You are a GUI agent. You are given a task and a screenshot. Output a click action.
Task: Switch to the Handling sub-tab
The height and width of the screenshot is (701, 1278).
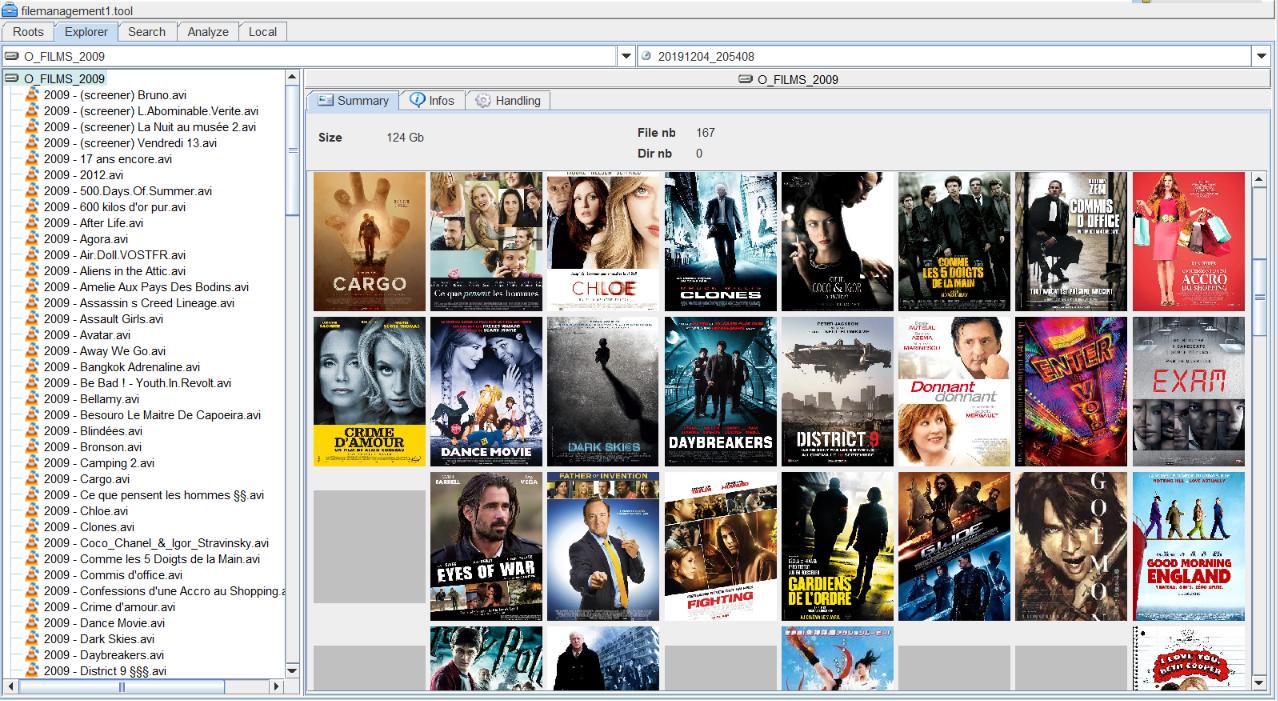[x=508, y=101]
